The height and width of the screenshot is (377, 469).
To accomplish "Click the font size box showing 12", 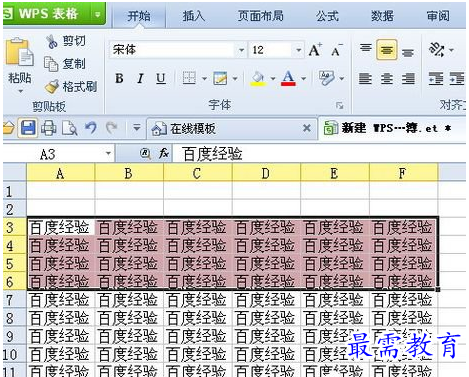I will click(x=271, y=50).
